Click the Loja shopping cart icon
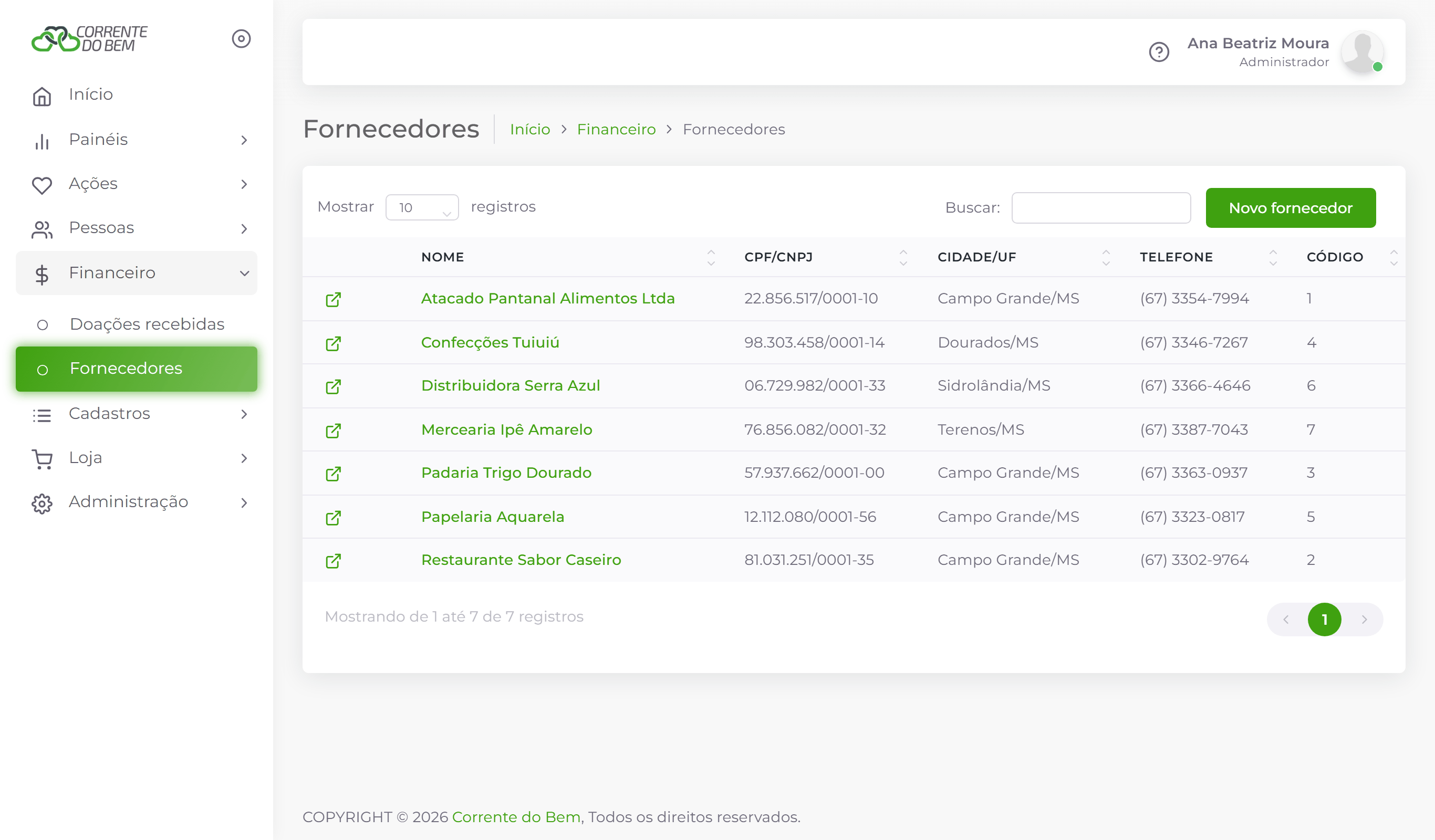Image resolution: width=1435 pixels, height=840 pixels. point(42,459)
